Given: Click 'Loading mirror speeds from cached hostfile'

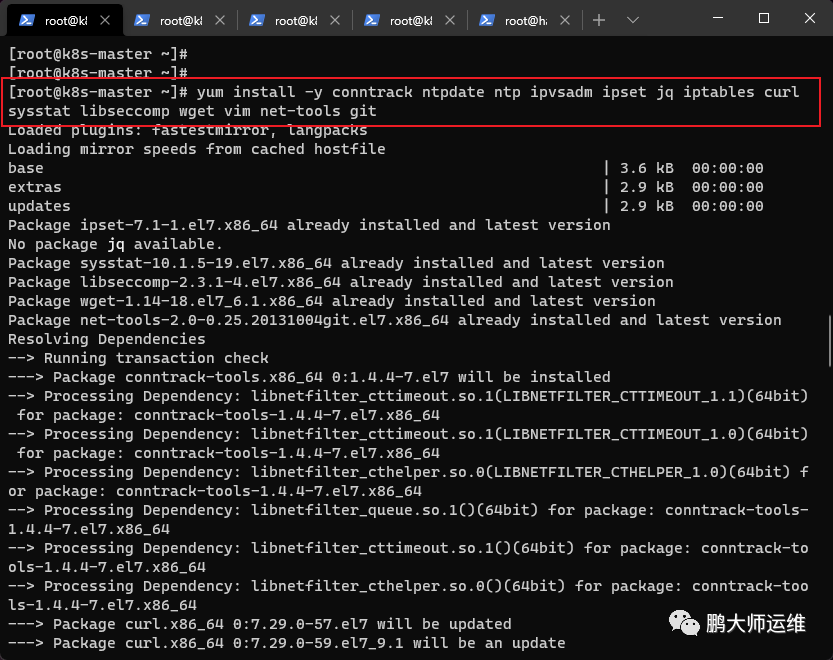Looking at the screenshot, I should coord(197,149).
